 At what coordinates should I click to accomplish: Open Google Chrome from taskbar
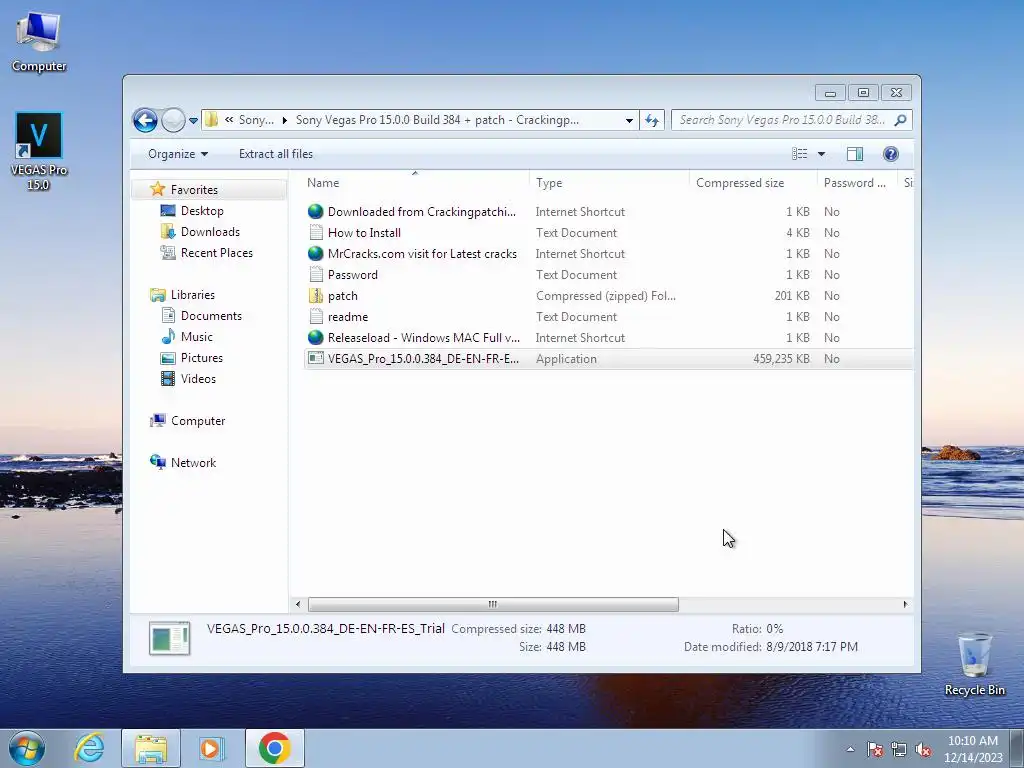[274, 748]
